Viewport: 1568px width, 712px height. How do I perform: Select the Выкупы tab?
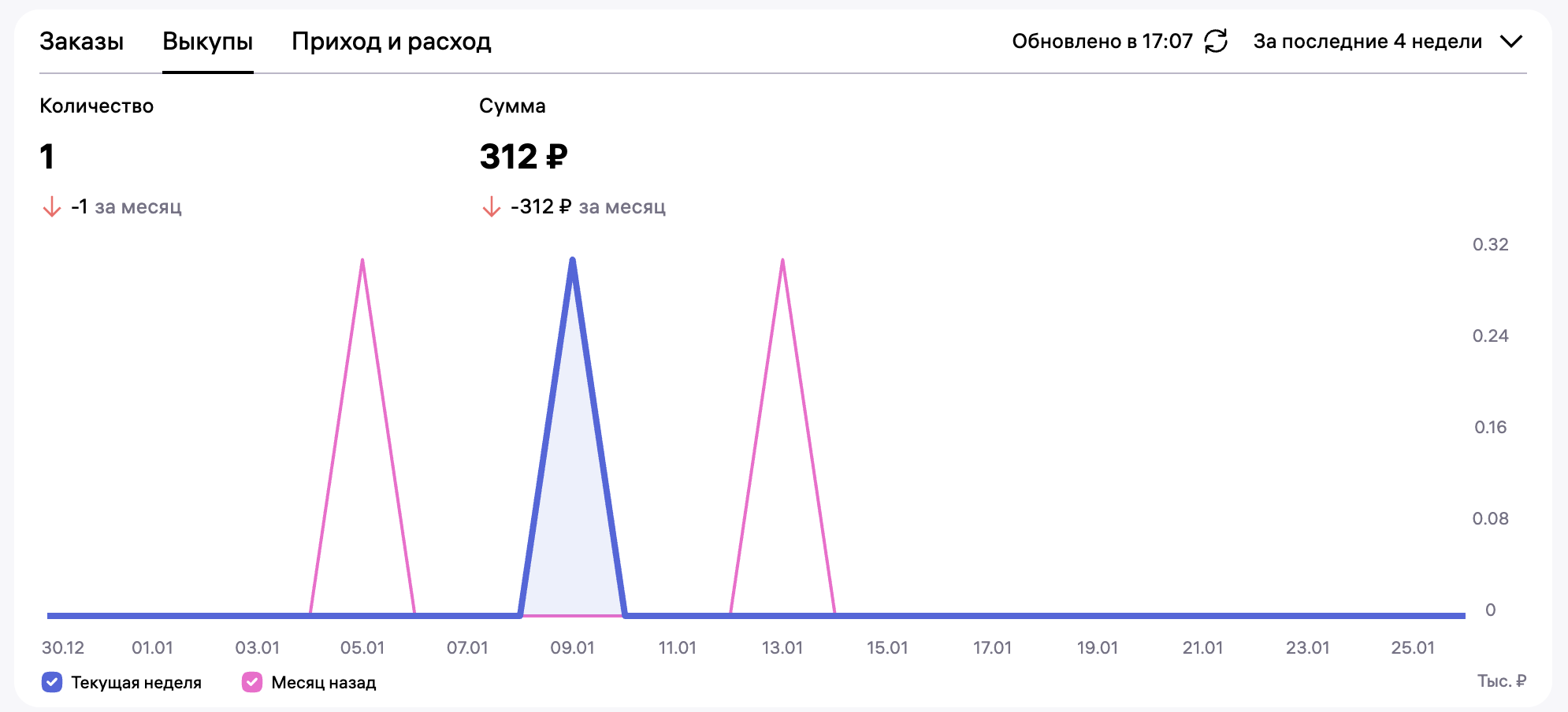pyautogui.click(x=207, y=41)
